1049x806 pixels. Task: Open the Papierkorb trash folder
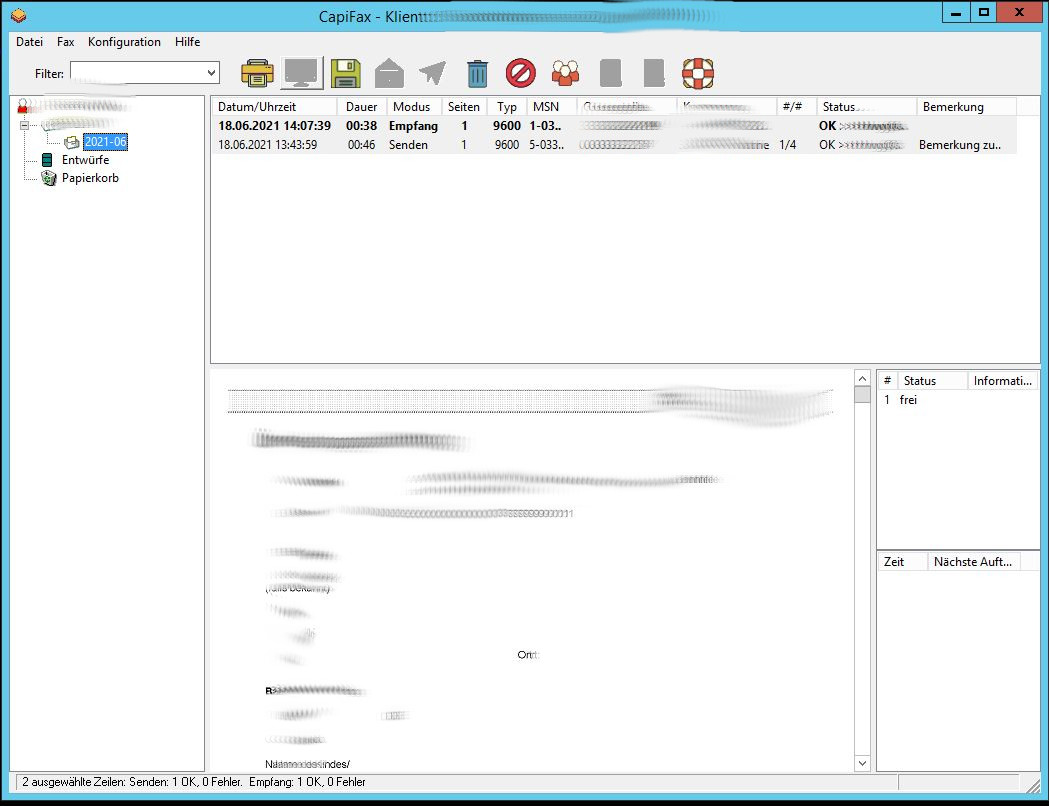(x=90, y=178)
